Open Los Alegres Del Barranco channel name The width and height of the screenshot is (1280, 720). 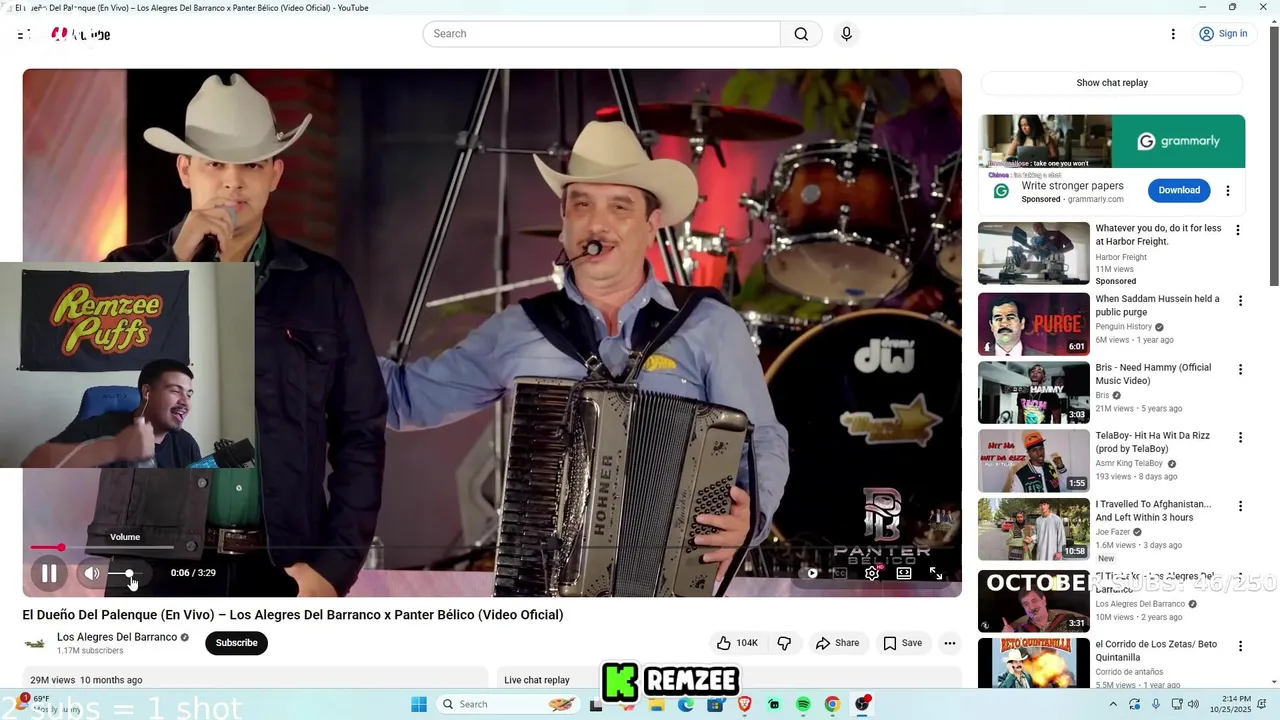coord(117,637)
